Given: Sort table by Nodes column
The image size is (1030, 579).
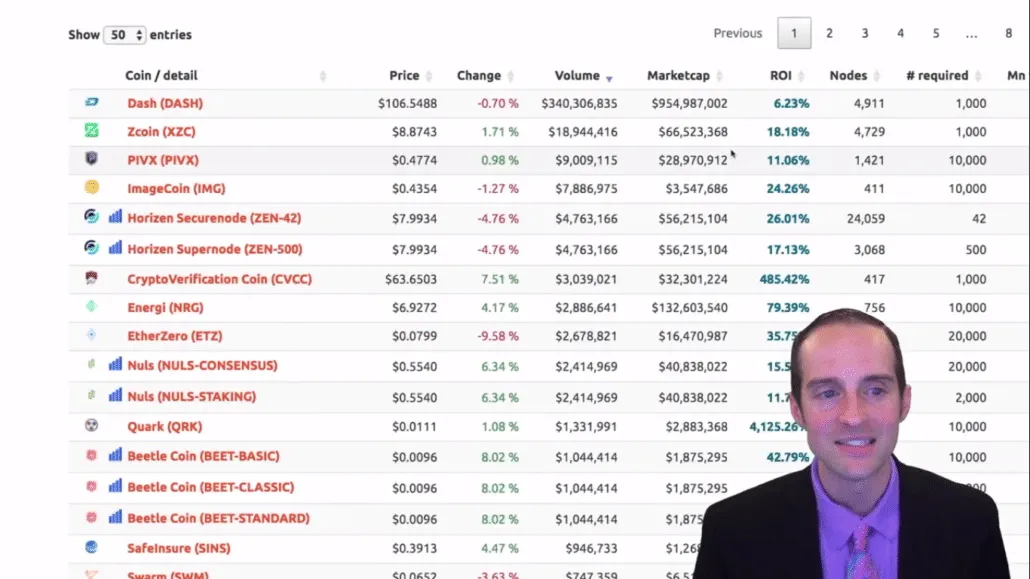Looking at the screenshot, I should (x=848, y=76).
